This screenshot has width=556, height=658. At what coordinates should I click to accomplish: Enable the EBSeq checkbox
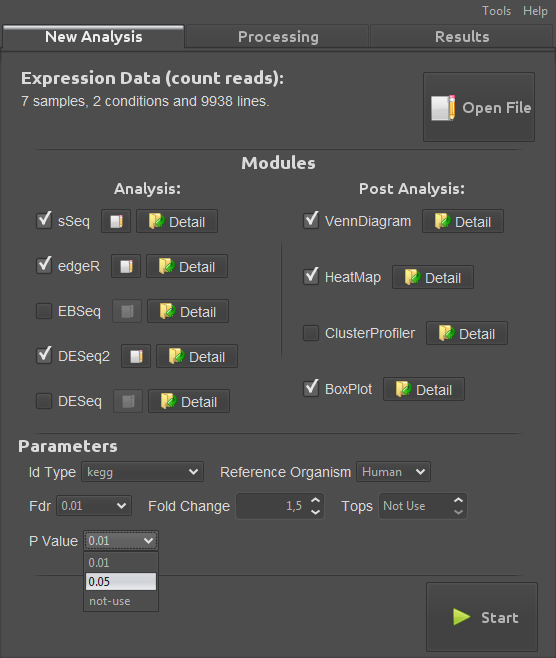click(44, 311)
